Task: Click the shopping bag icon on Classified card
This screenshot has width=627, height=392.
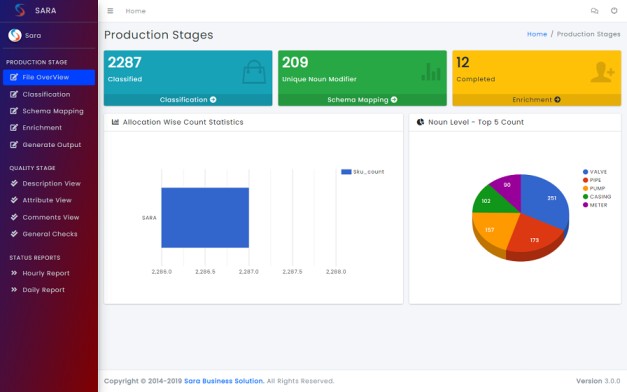Action: tap(254, 72)
